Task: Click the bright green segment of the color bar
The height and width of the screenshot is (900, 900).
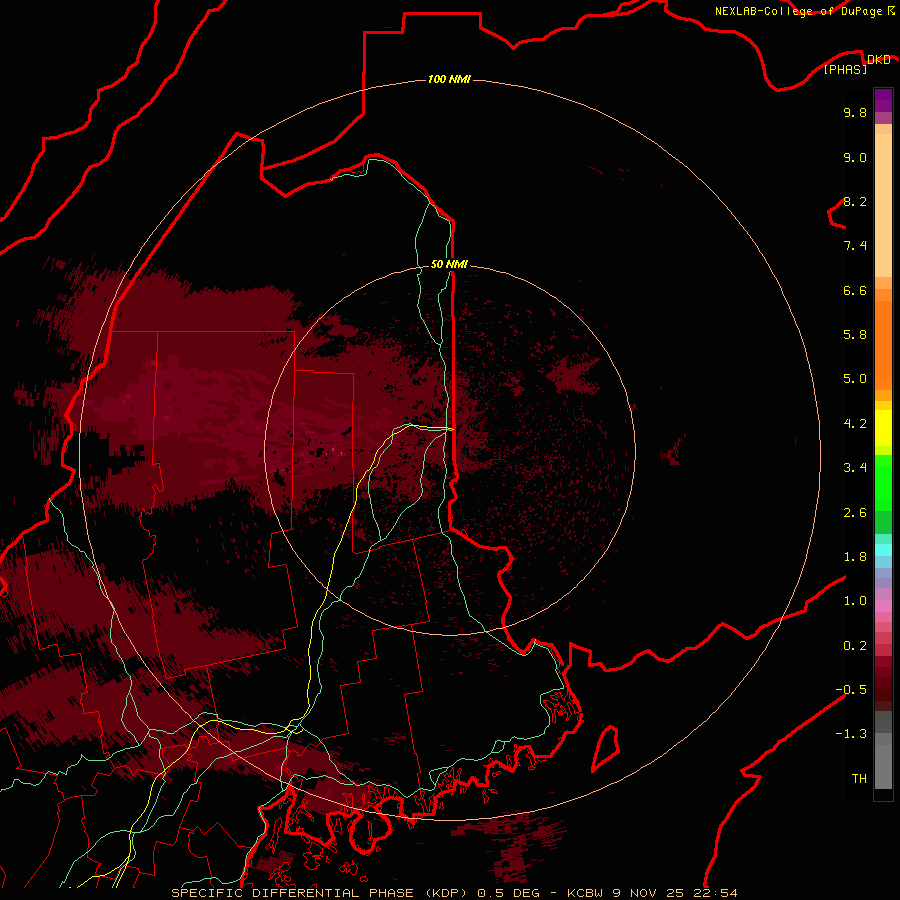Action: (x=883, y=483)
